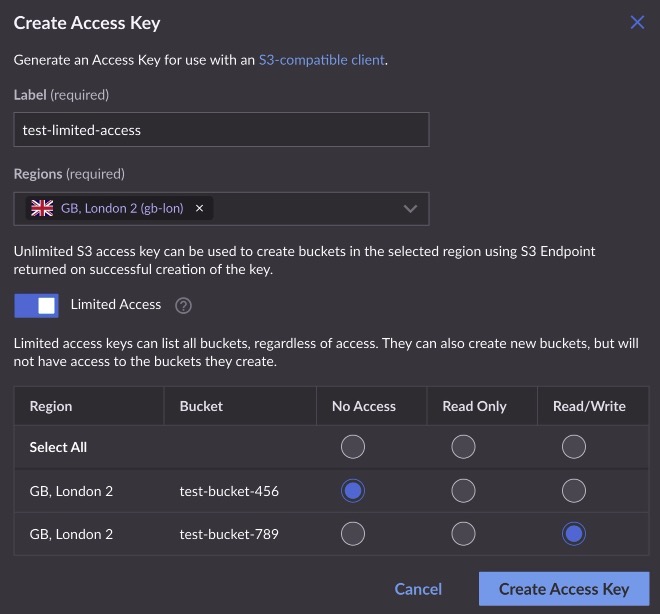Close the Create Access Key dialog

pos(637,22)
